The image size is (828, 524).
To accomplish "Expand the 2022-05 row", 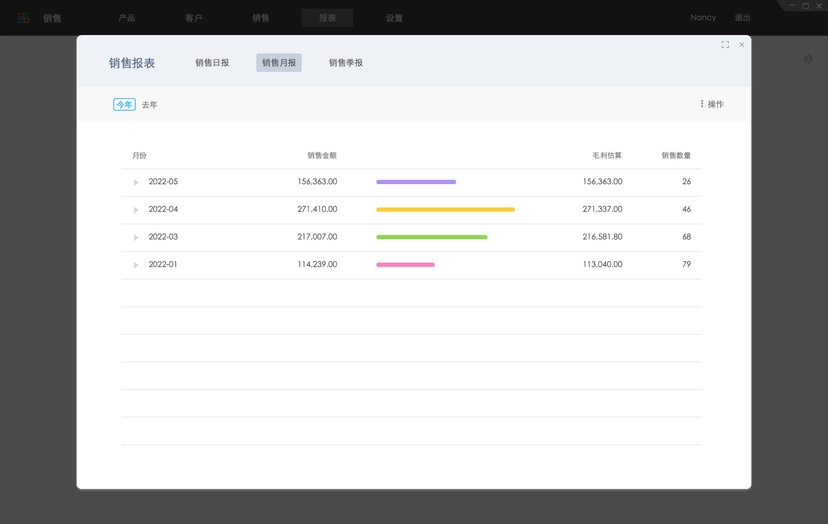I will pyautogui.click(x=136, y=182).
